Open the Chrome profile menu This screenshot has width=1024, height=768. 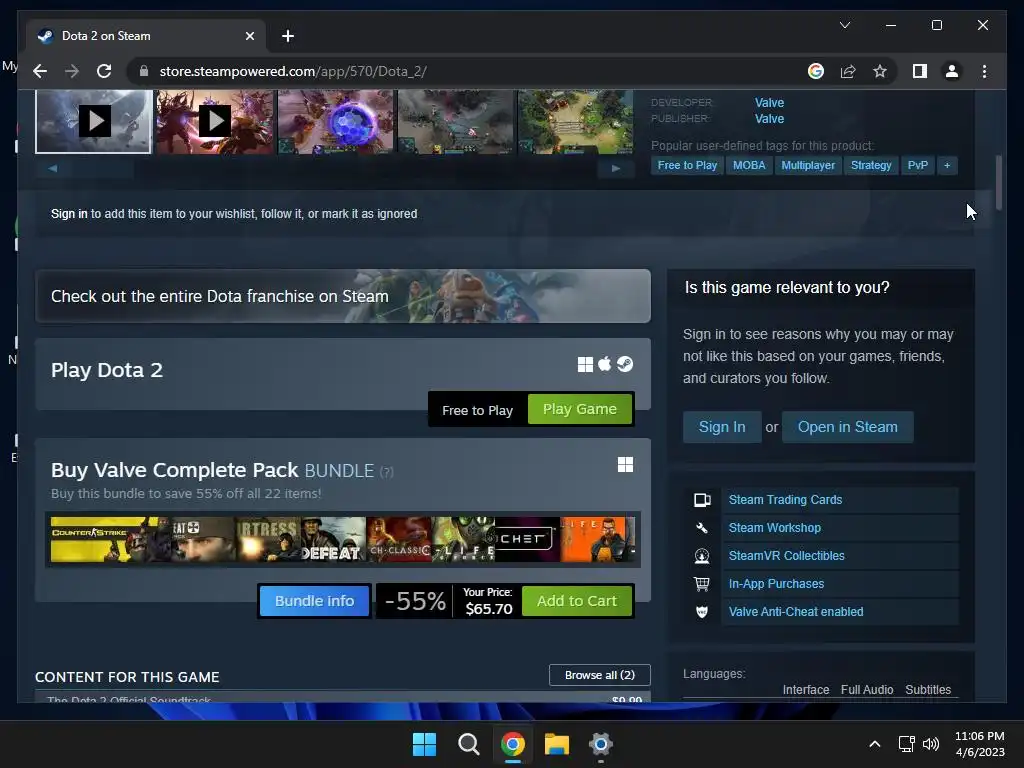[952, 71]
